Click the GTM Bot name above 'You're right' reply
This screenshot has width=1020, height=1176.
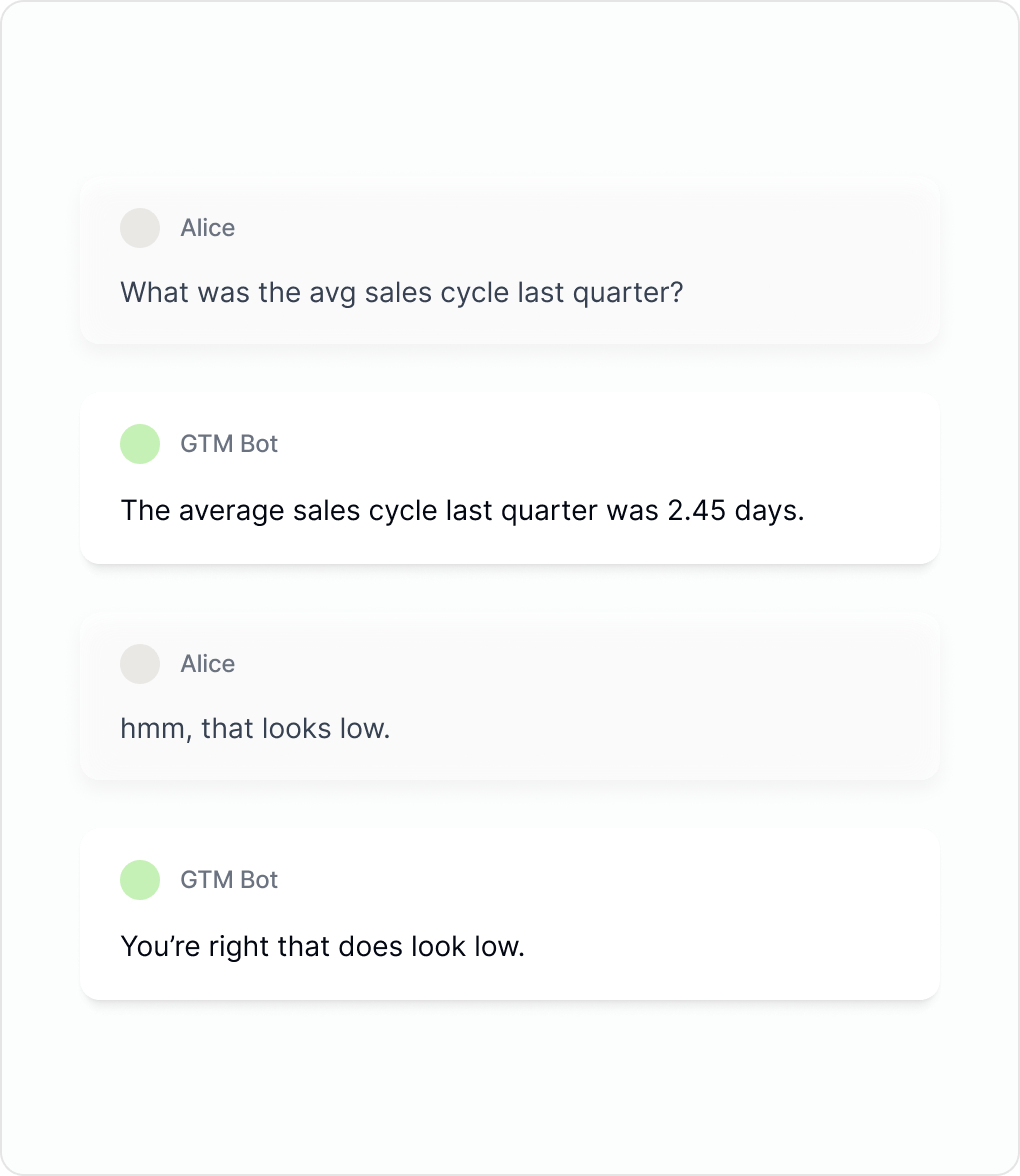coord(229,880)
